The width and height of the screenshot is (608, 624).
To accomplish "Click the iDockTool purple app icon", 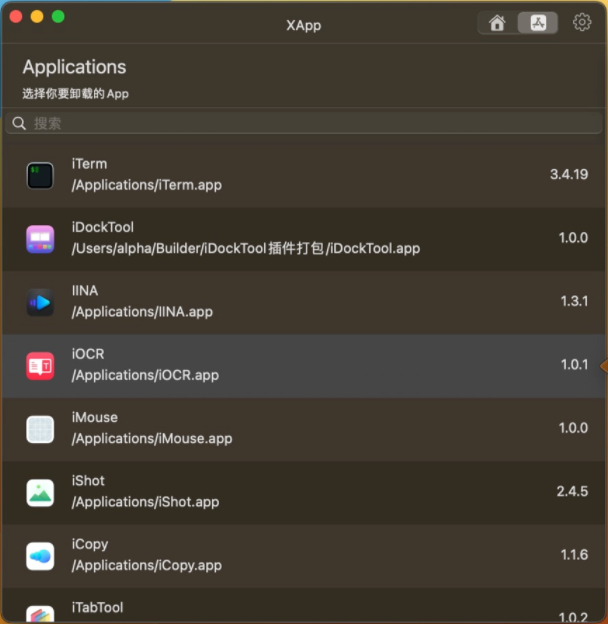I will 40,239.
